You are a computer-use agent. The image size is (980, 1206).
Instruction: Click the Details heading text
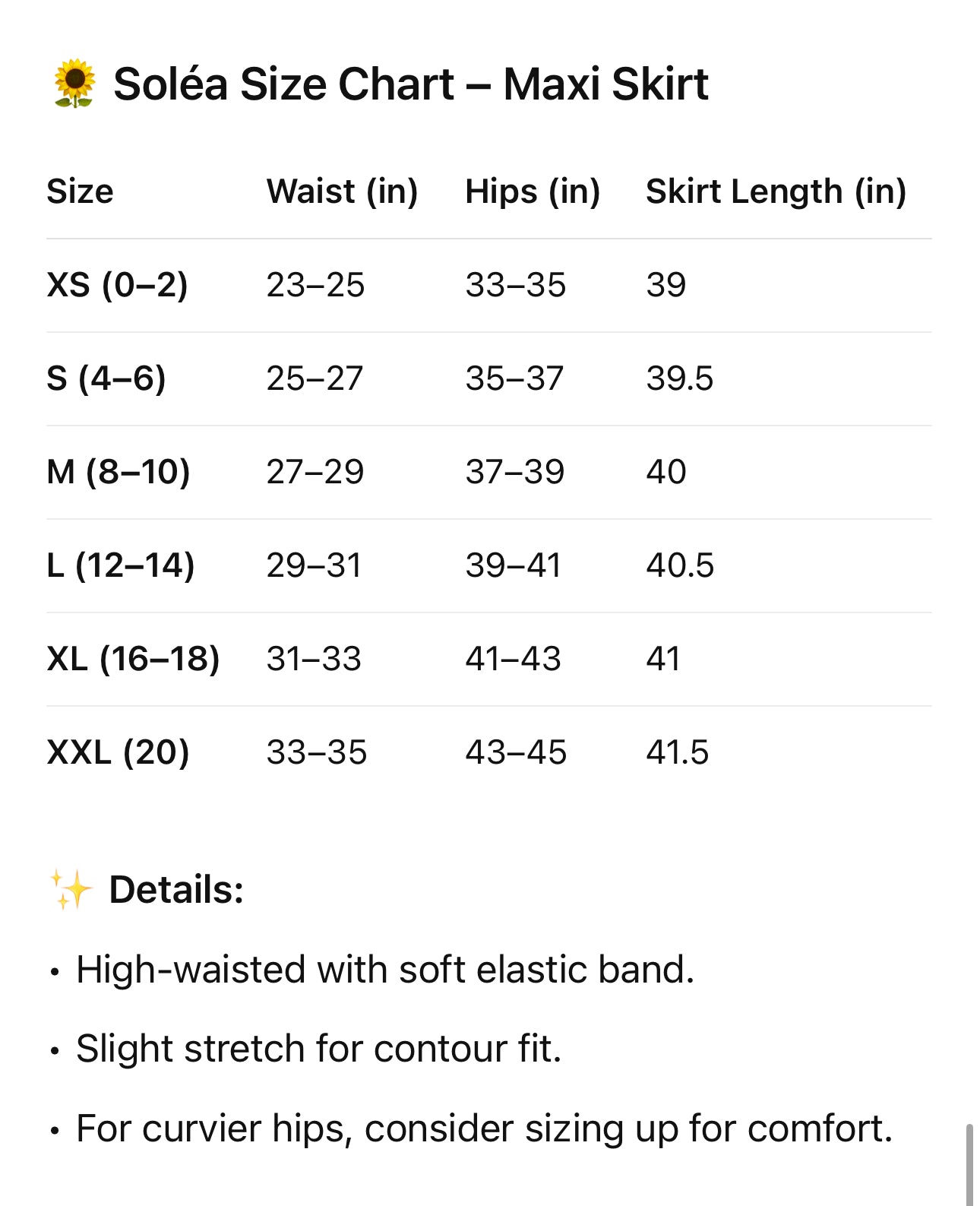coord(176,890)
